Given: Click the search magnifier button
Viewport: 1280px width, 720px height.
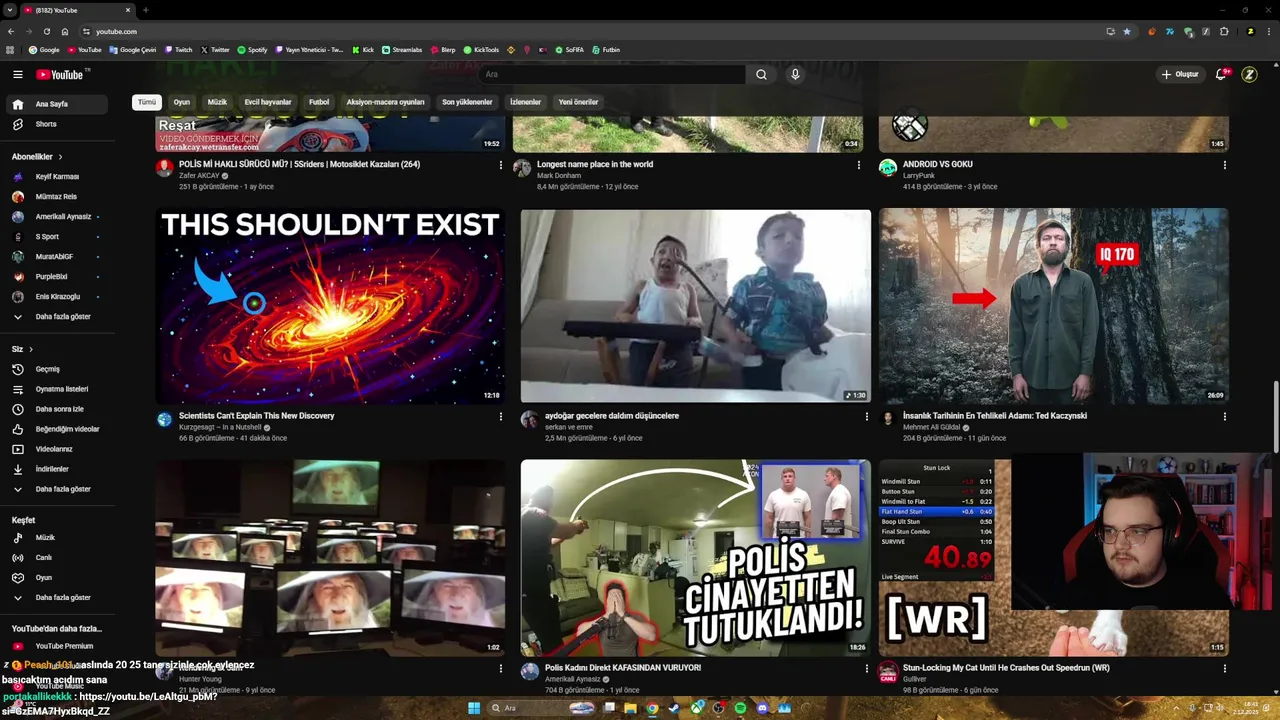Looking at the screenshot, I should point(761,74).
